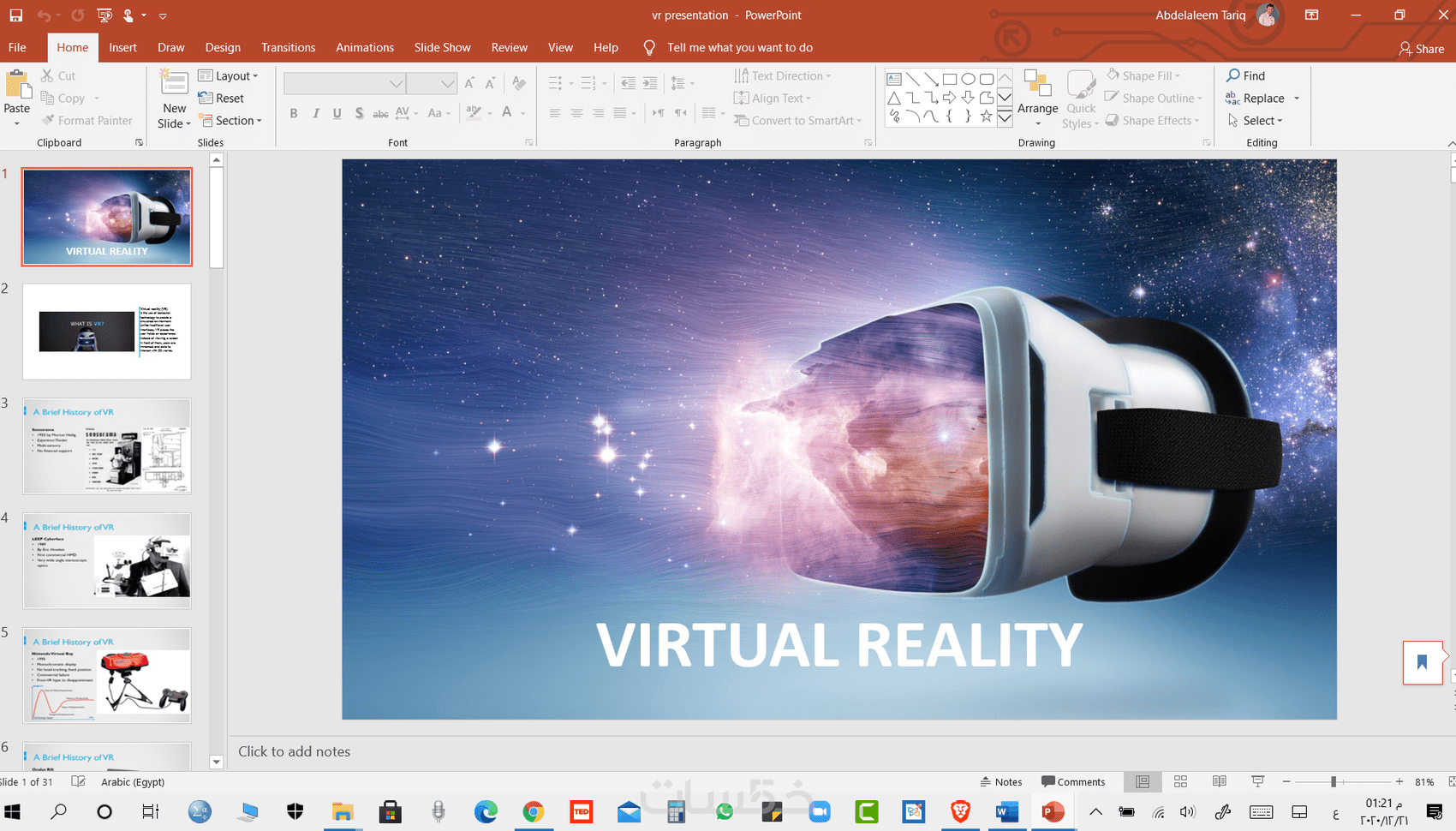The image size is (1456, 831).
Task: Decrease list indent level
Action: pyautogui.click(x=629, y=83)
